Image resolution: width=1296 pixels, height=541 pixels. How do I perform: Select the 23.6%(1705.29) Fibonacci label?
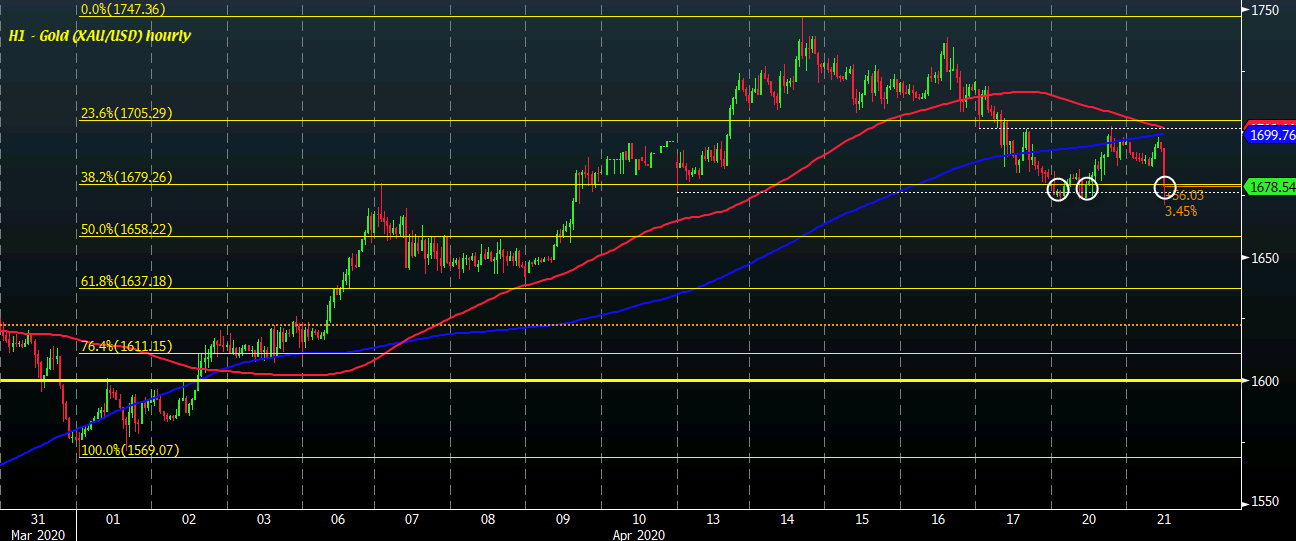(127, 113)
